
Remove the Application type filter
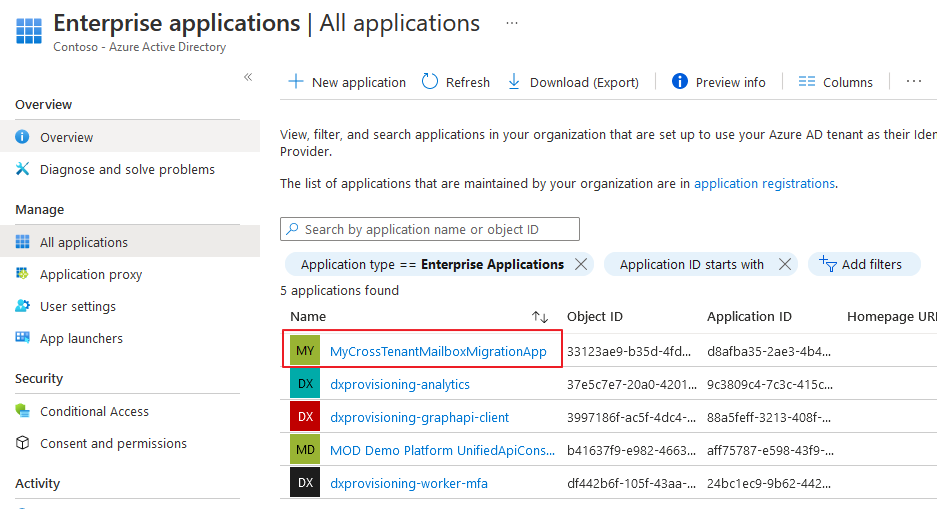point(581,264)
